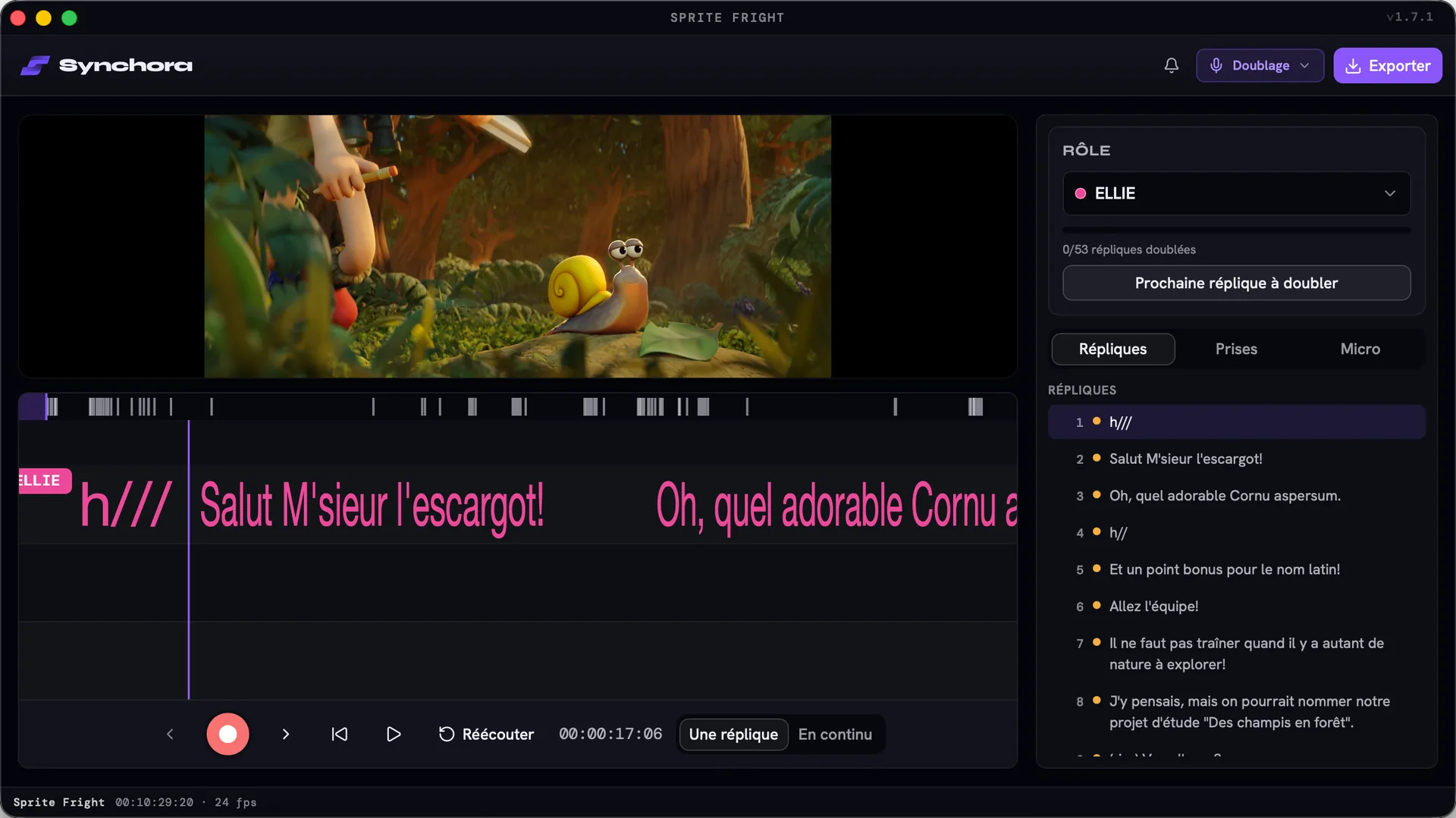Image resolution: width=1456 pixels, height=818 pixels.
Task: Click Prochaine réplique à doubler
Action: [1236, 283]
